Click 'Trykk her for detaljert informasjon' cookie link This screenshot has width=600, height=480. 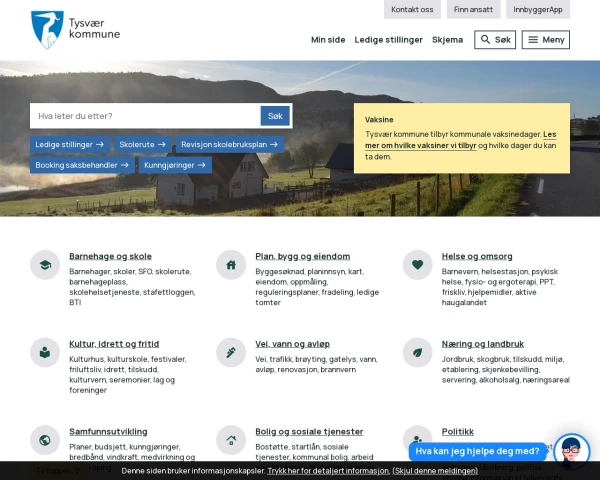328,471
